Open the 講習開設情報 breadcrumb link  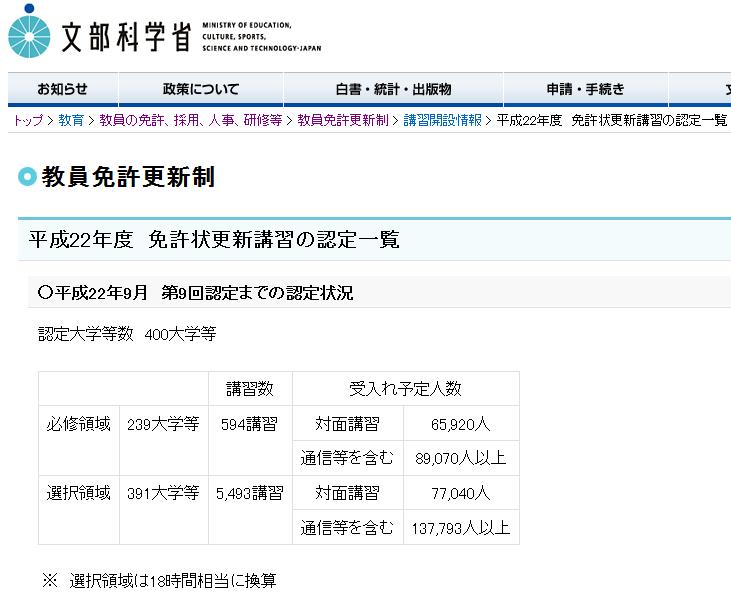[443, 120]
